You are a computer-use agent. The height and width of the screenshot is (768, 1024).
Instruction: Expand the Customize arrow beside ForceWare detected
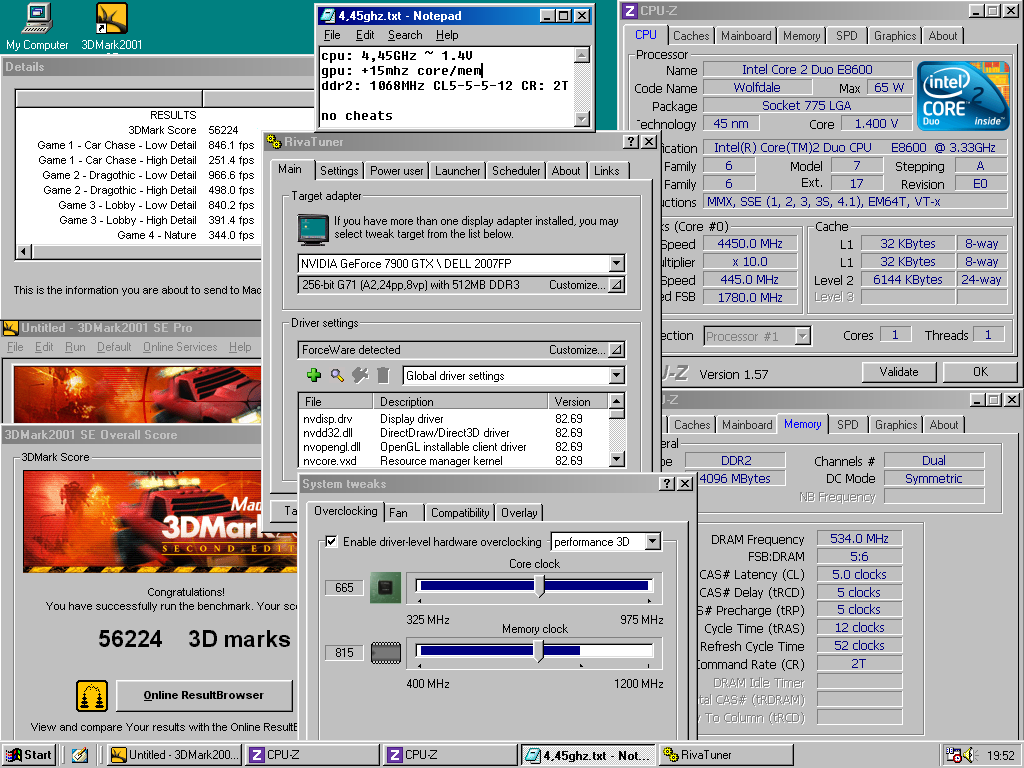click(616, 349)
